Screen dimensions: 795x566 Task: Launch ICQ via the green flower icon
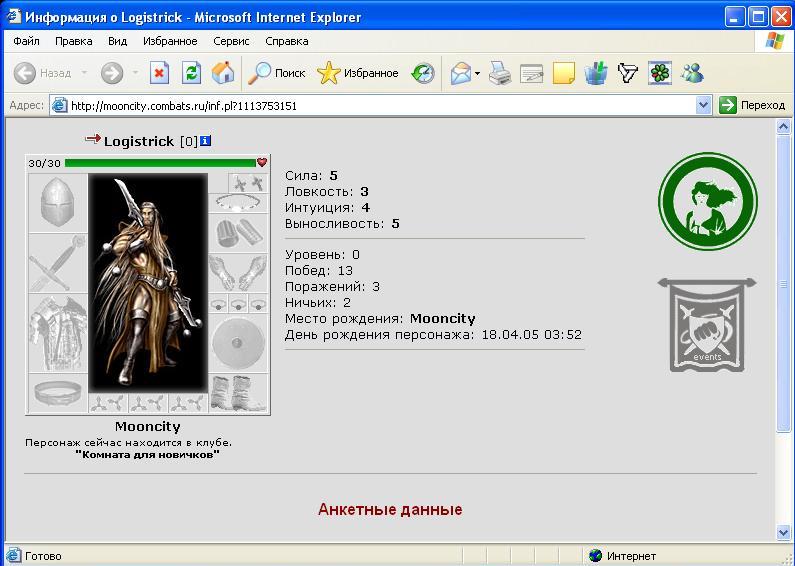coord(660,74)
